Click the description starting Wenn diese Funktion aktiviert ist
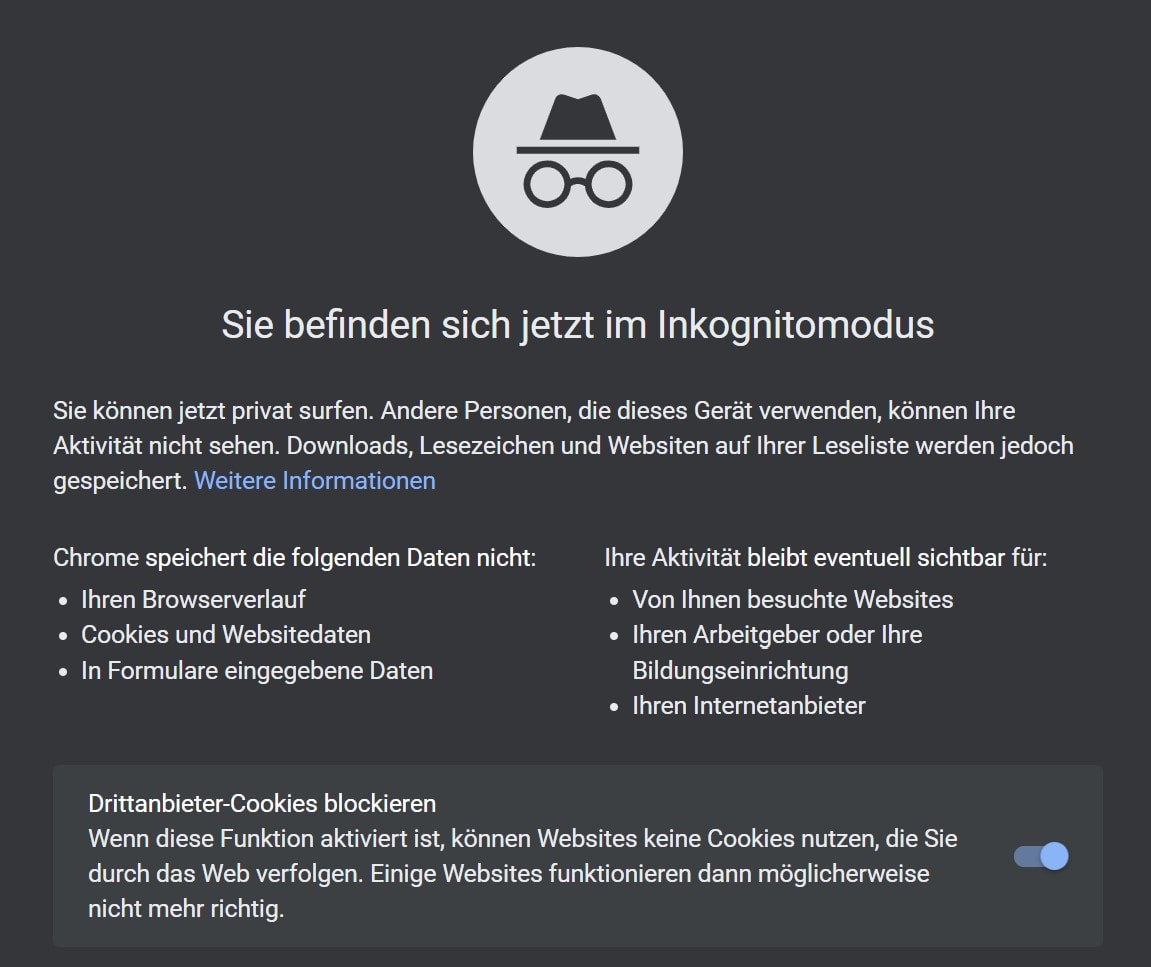Screen dimensions: 1151x967 [x=523, y=874]
